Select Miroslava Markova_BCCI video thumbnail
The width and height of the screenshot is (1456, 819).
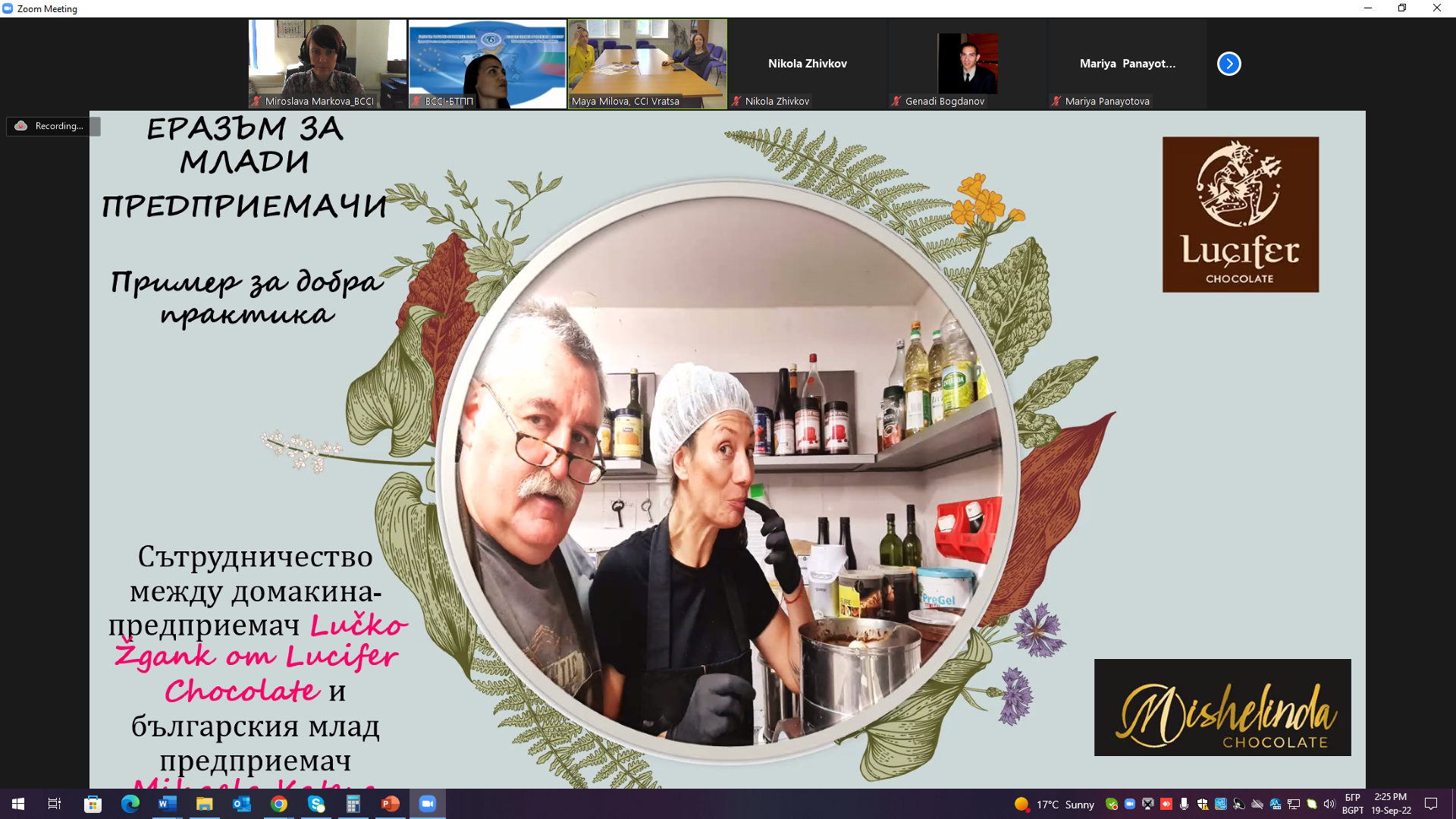click(328, 64)
